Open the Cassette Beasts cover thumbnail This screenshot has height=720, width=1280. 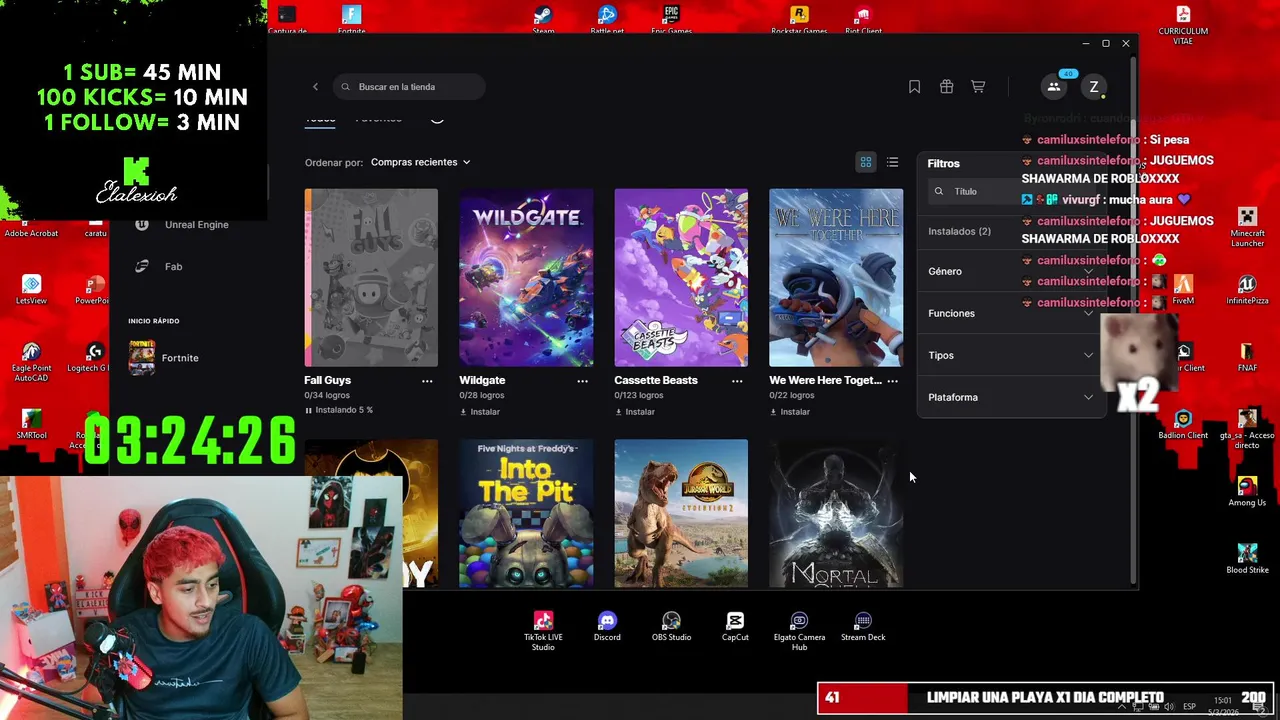[x=681, y=278]
